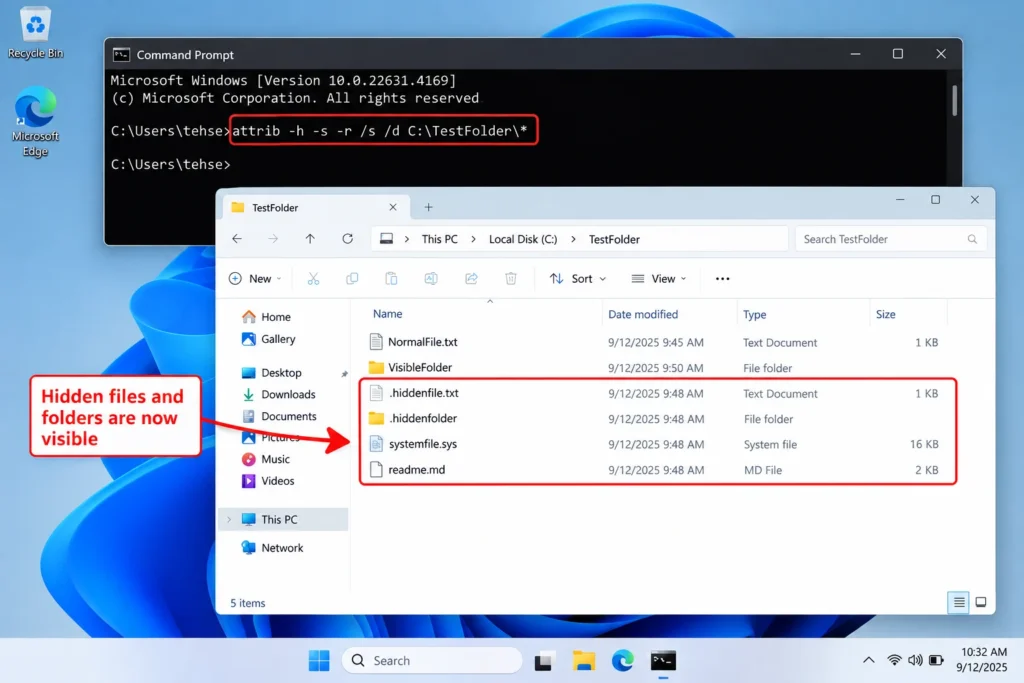Expand chevron before This PC in breadcrumb
This screenshot has height=683, width=1024.
tap(407, 239)
